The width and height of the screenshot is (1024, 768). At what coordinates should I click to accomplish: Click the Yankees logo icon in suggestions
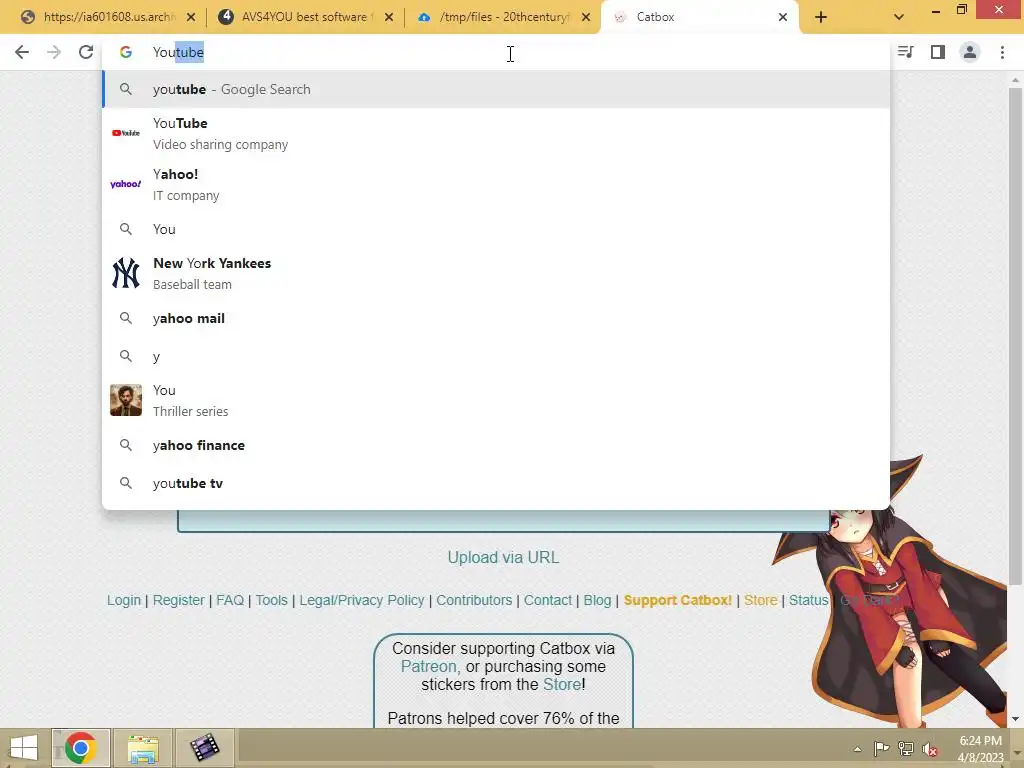pyautogui.click(x=125, y=273)
